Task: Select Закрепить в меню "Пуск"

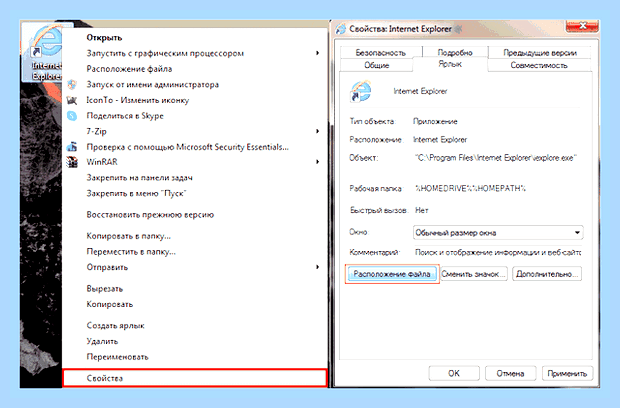Action: (x=136, y=193)
